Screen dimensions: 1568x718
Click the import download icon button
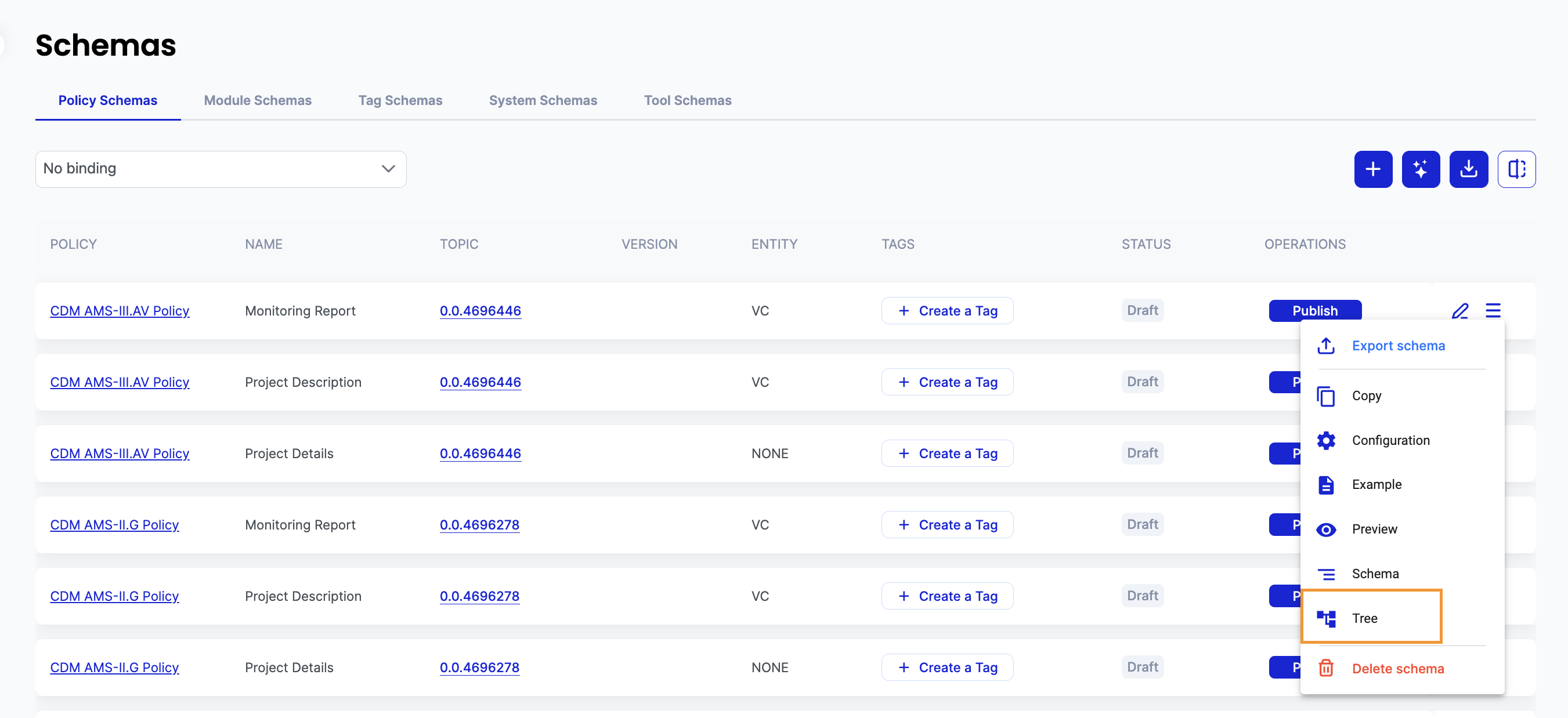coord(1468,169)
